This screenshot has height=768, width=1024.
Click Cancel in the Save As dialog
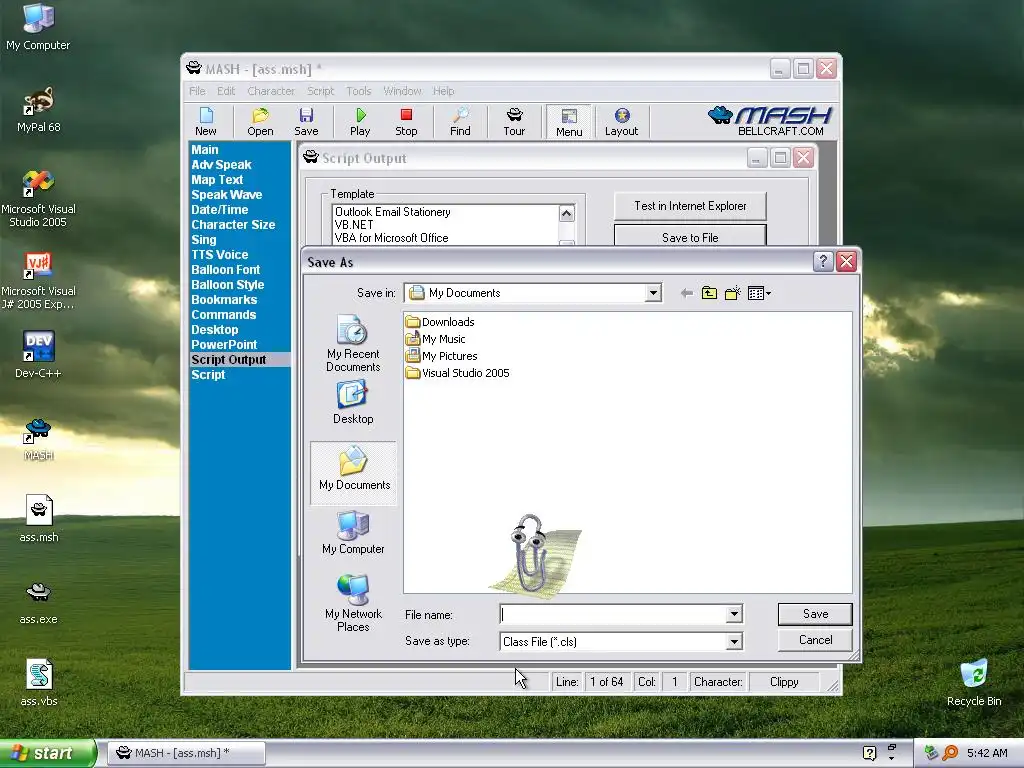tap(815, 640)
